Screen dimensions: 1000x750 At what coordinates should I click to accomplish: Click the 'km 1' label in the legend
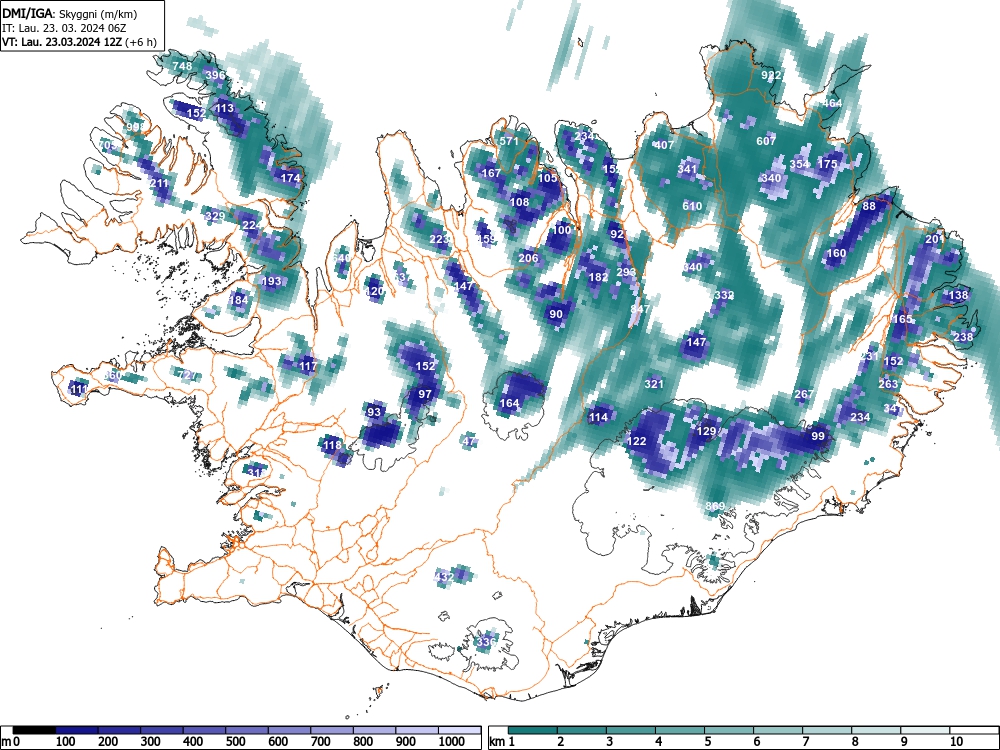click(x=503, y=742)
